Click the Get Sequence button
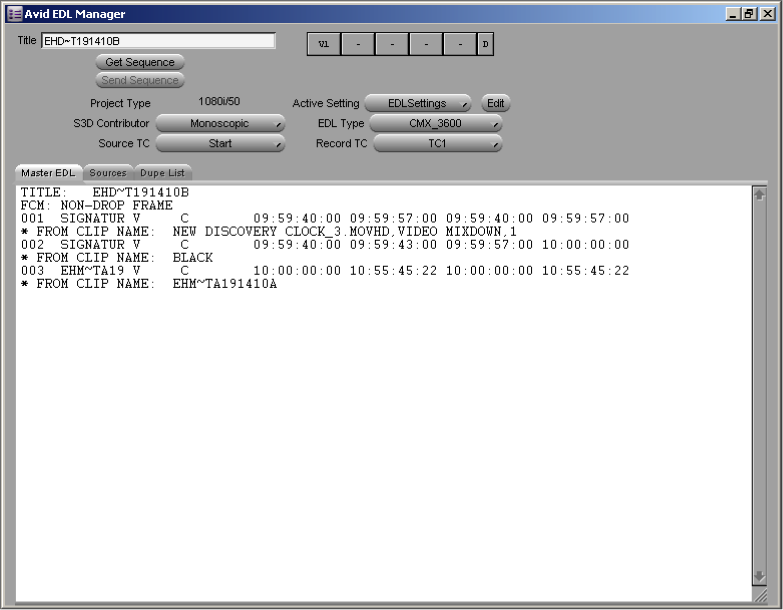Viewport: 783px width, 610px height. coord(140,62)
